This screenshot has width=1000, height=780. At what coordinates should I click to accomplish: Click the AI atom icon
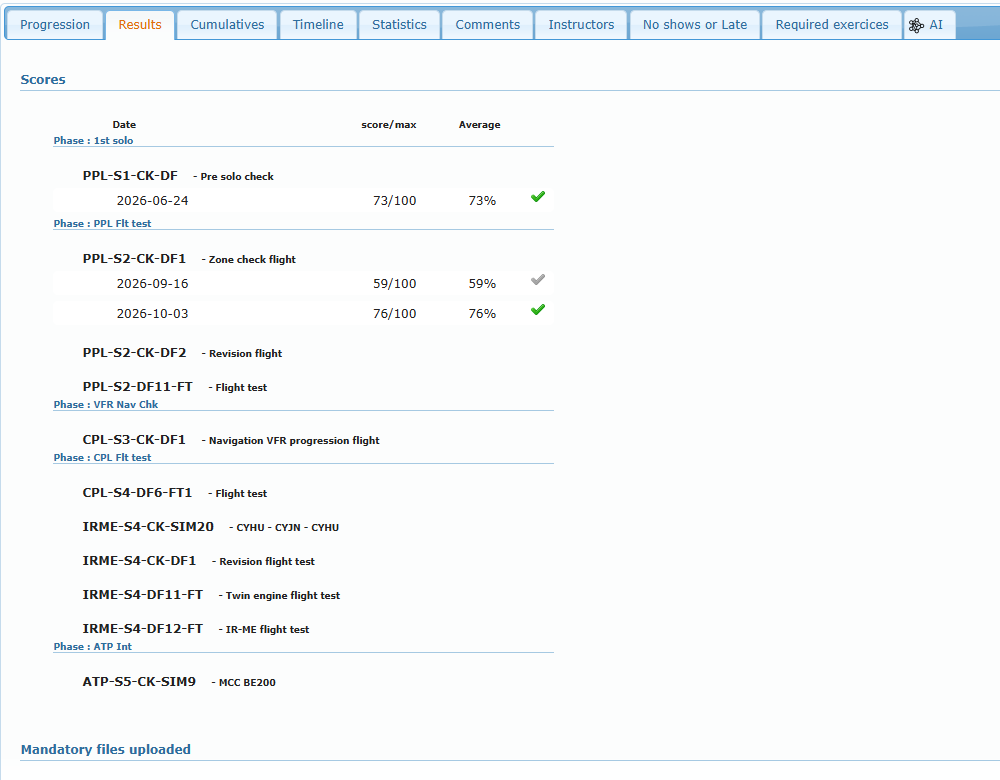tap(916, 26)
